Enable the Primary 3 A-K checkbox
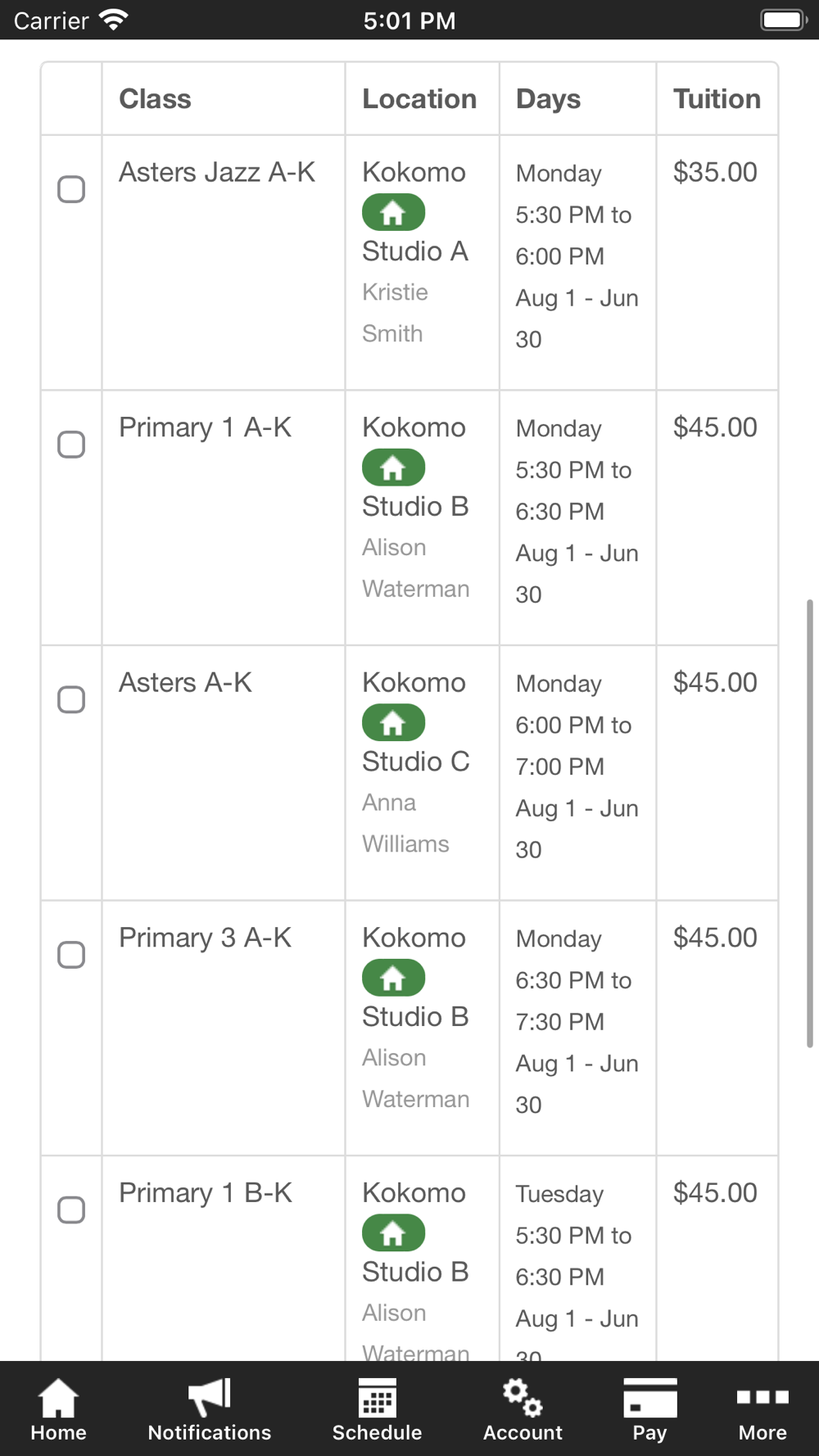 71,955
